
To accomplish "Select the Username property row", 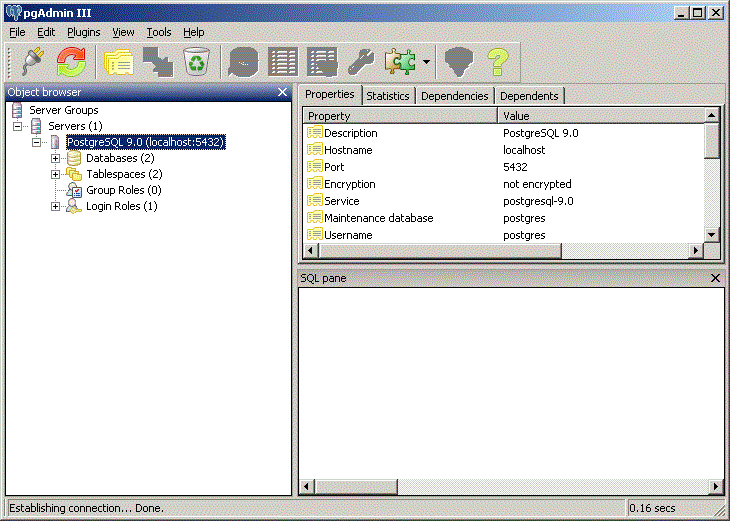I will [504, 235].
